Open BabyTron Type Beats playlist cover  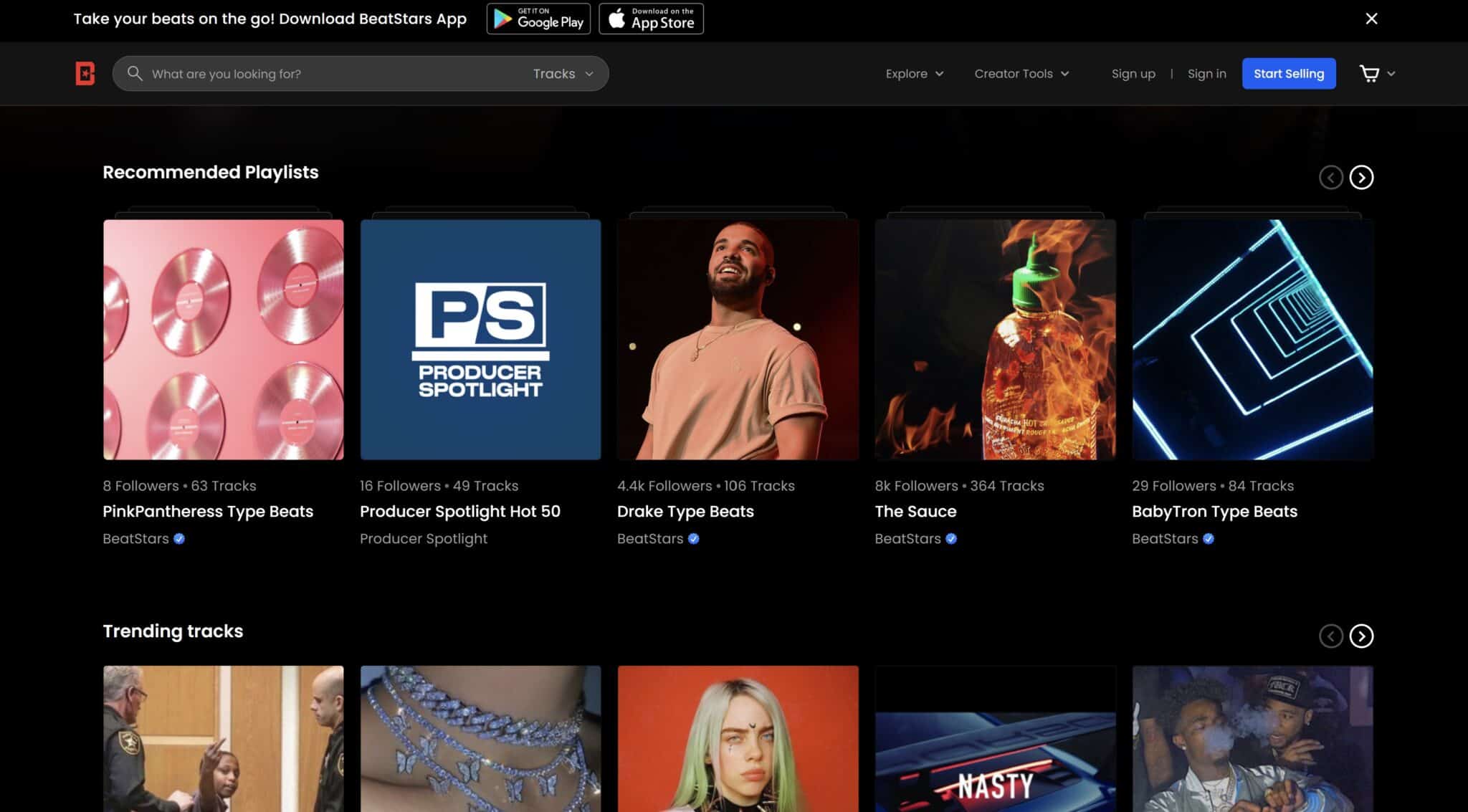1253,340
